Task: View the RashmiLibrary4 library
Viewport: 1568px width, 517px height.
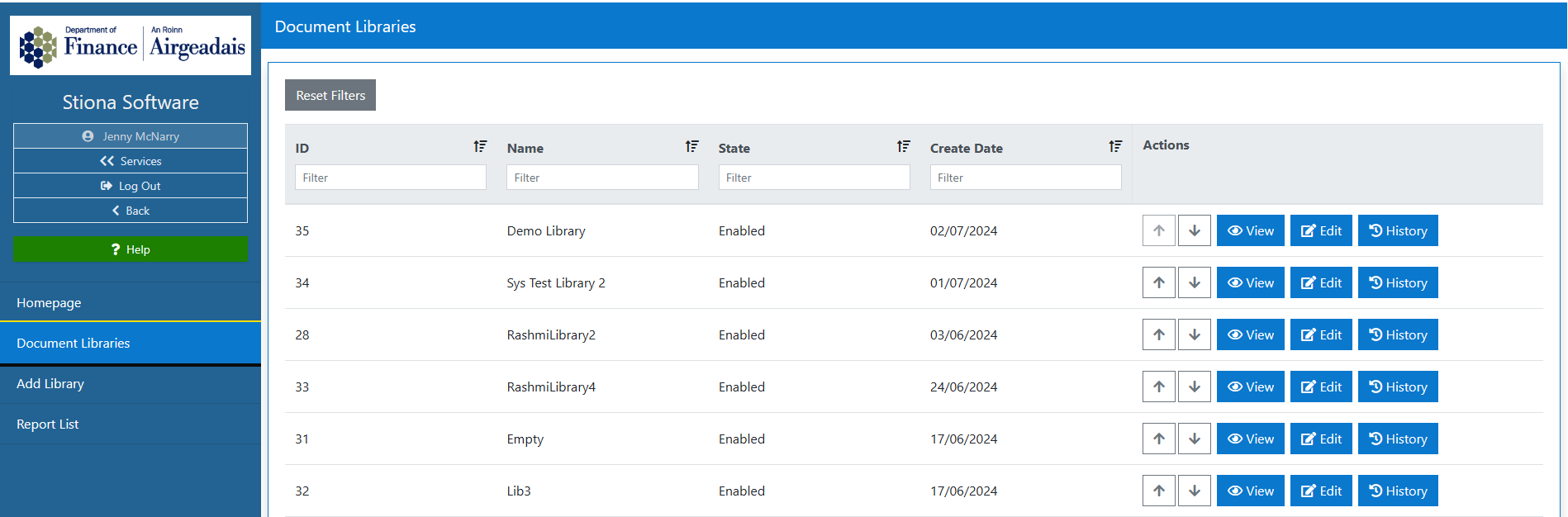Action: (x=1251, y=387)
